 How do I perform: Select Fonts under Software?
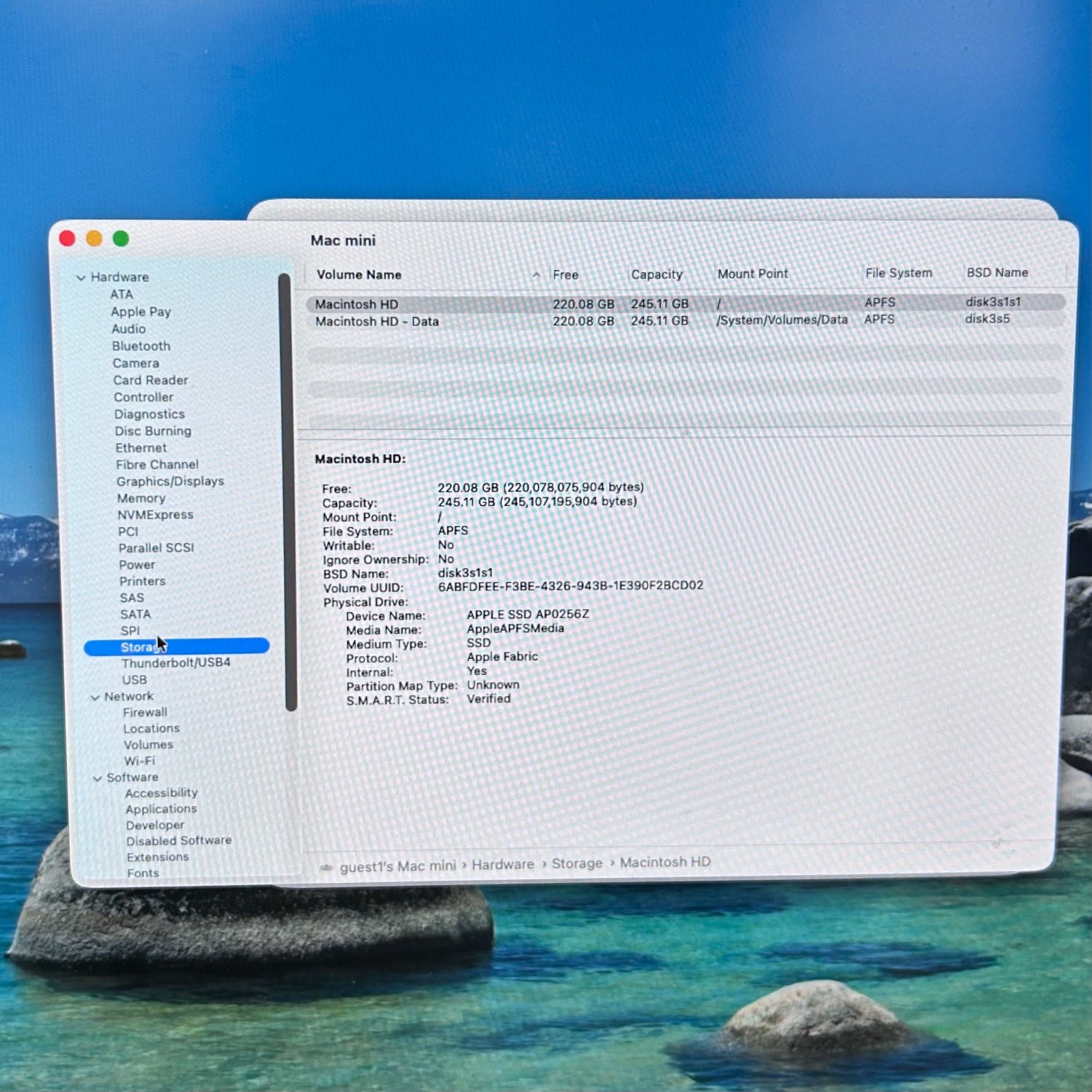coord(143,873)
